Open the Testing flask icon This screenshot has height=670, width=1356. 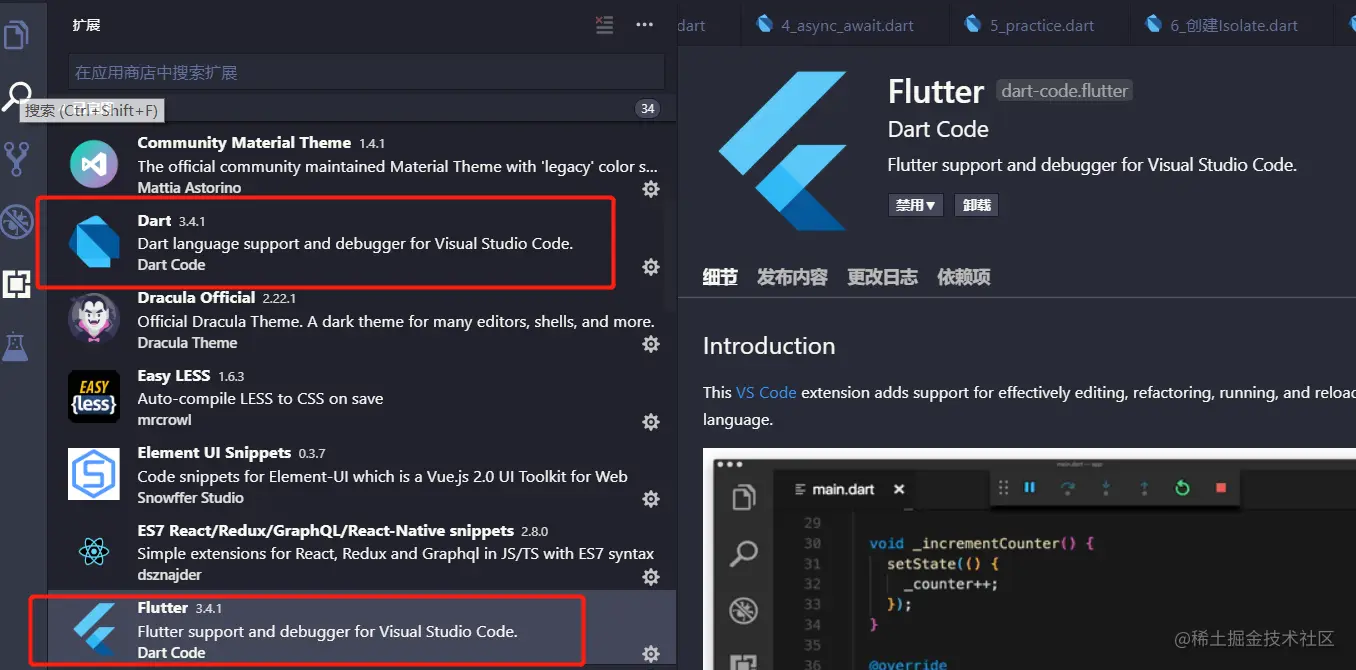tap(15, 346)
